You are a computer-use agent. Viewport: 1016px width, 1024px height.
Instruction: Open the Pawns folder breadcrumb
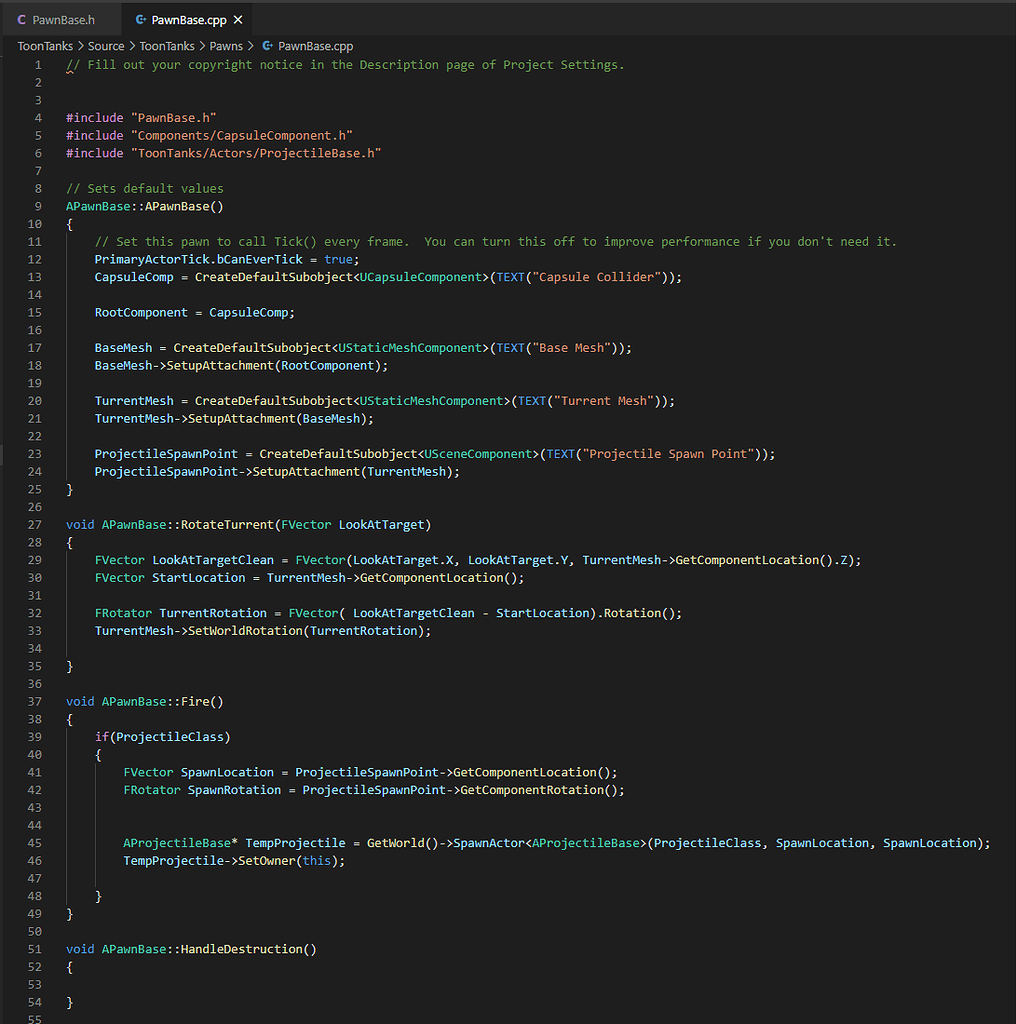click(x=226, y=46)
